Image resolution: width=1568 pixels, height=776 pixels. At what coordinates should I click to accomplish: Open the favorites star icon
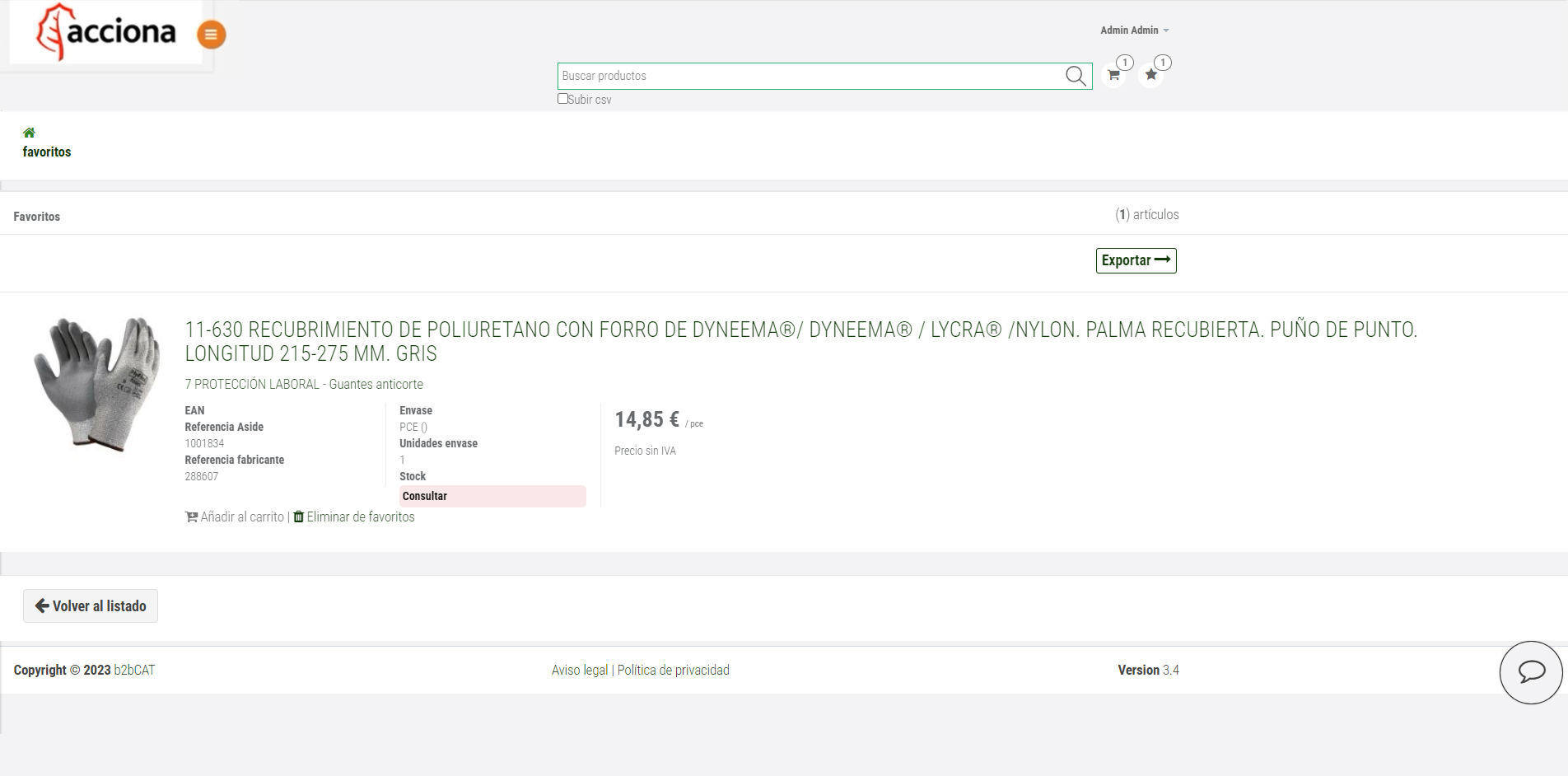[x=1150, y=75]
